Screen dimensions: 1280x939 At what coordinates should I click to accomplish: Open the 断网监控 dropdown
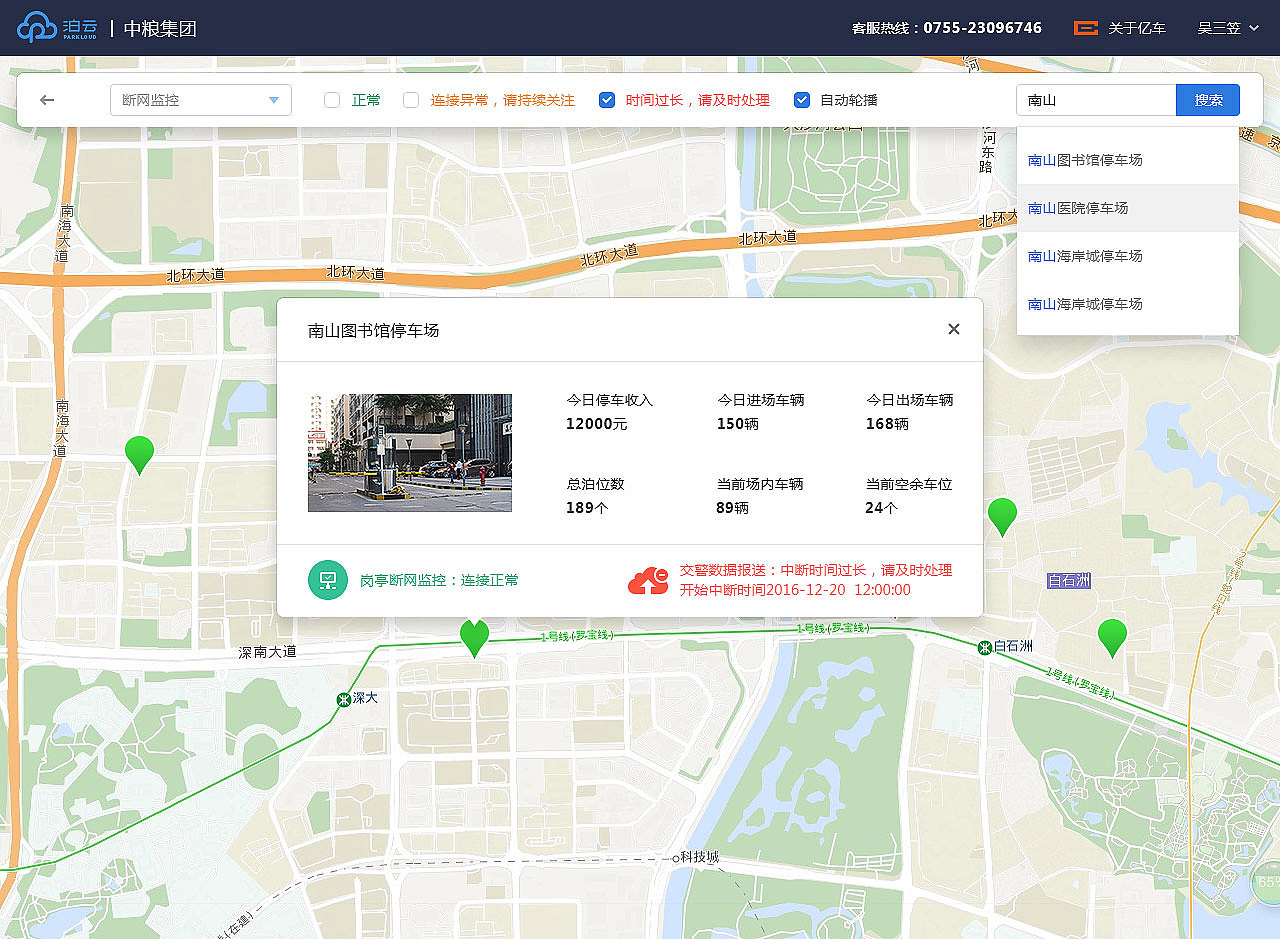pos(200,100)
